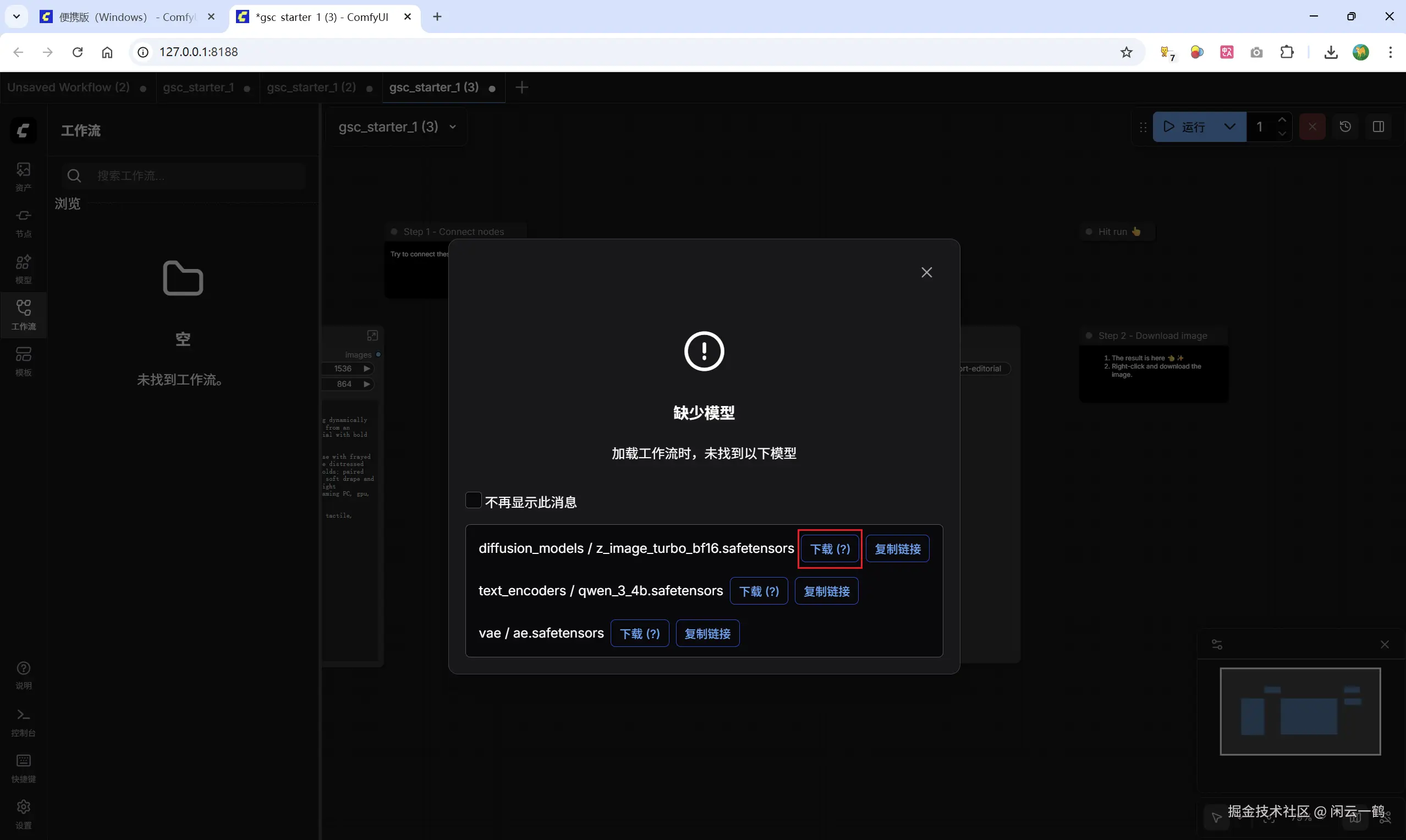Expand the 运行 run options dropdown arrow
Screen dimensions: 1406x840
pyautogui.click(x=1229, y=127)
